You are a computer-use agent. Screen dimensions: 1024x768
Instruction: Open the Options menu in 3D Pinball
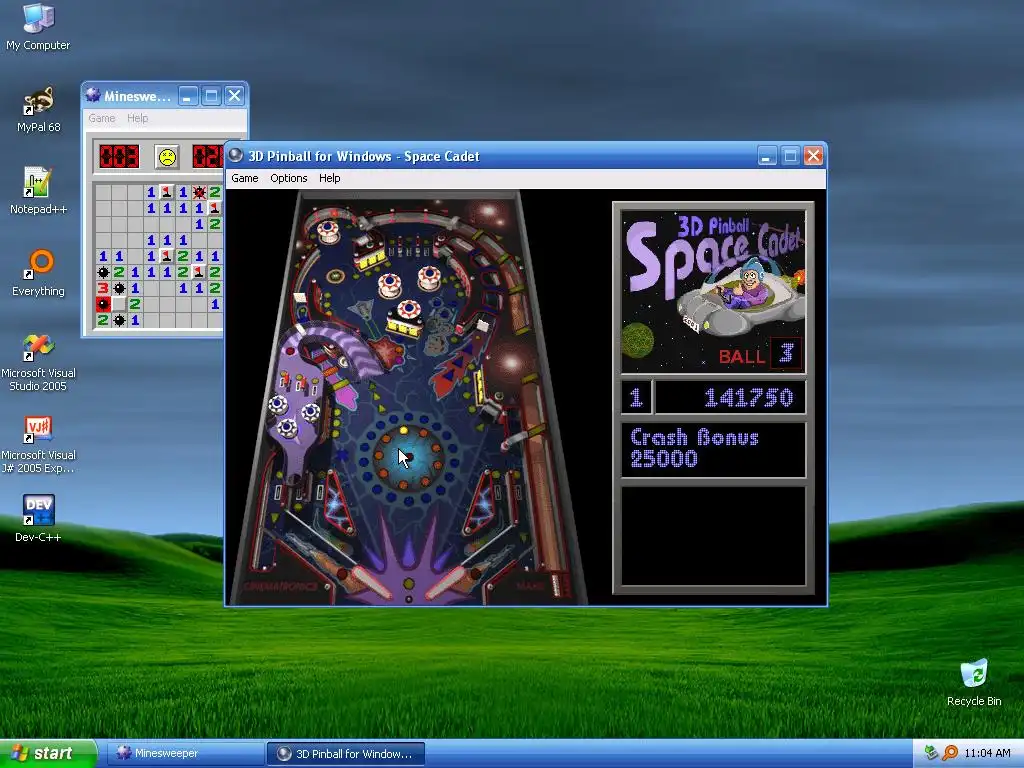[289, 178]
